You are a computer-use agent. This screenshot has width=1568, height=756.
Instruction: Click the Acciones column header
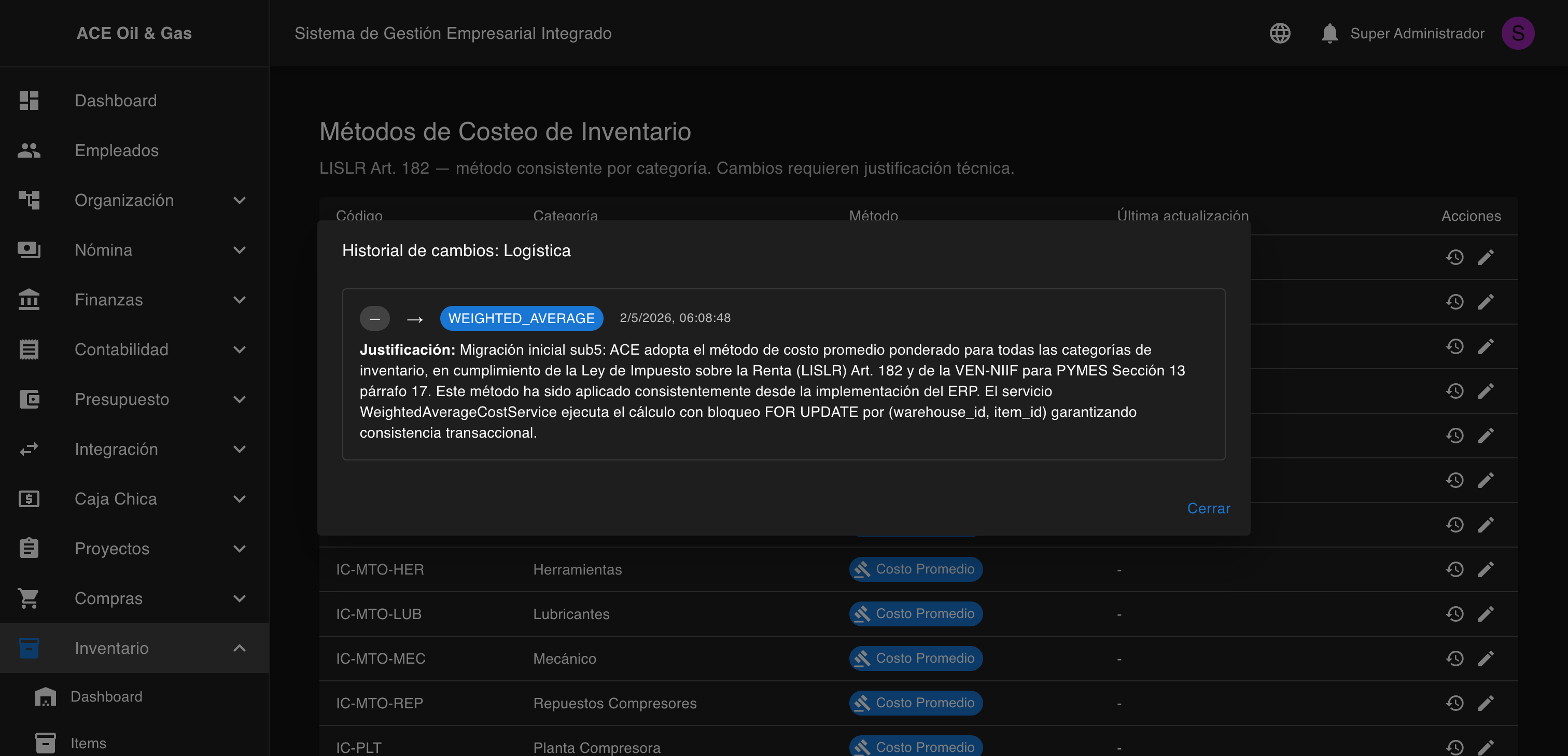pyautogui.click(x=1471, y=216)
